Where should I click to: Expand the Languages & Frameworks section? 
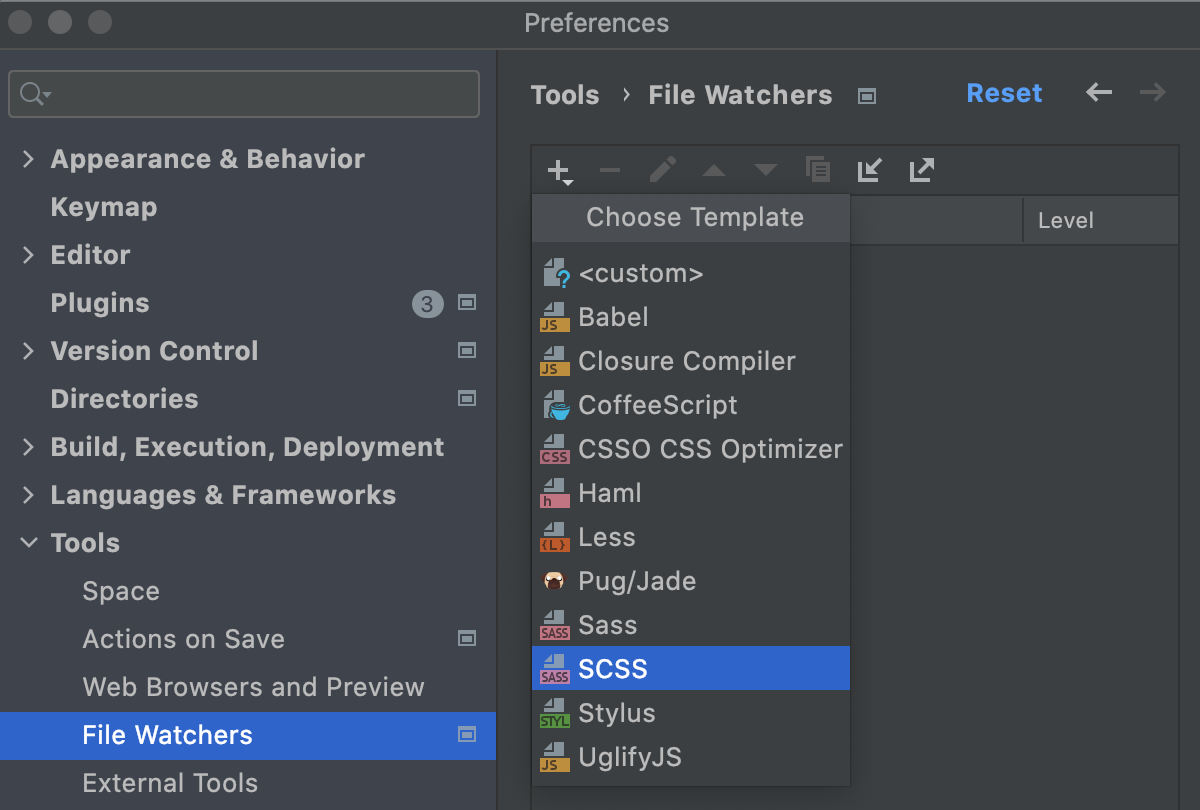click(27, 494)
